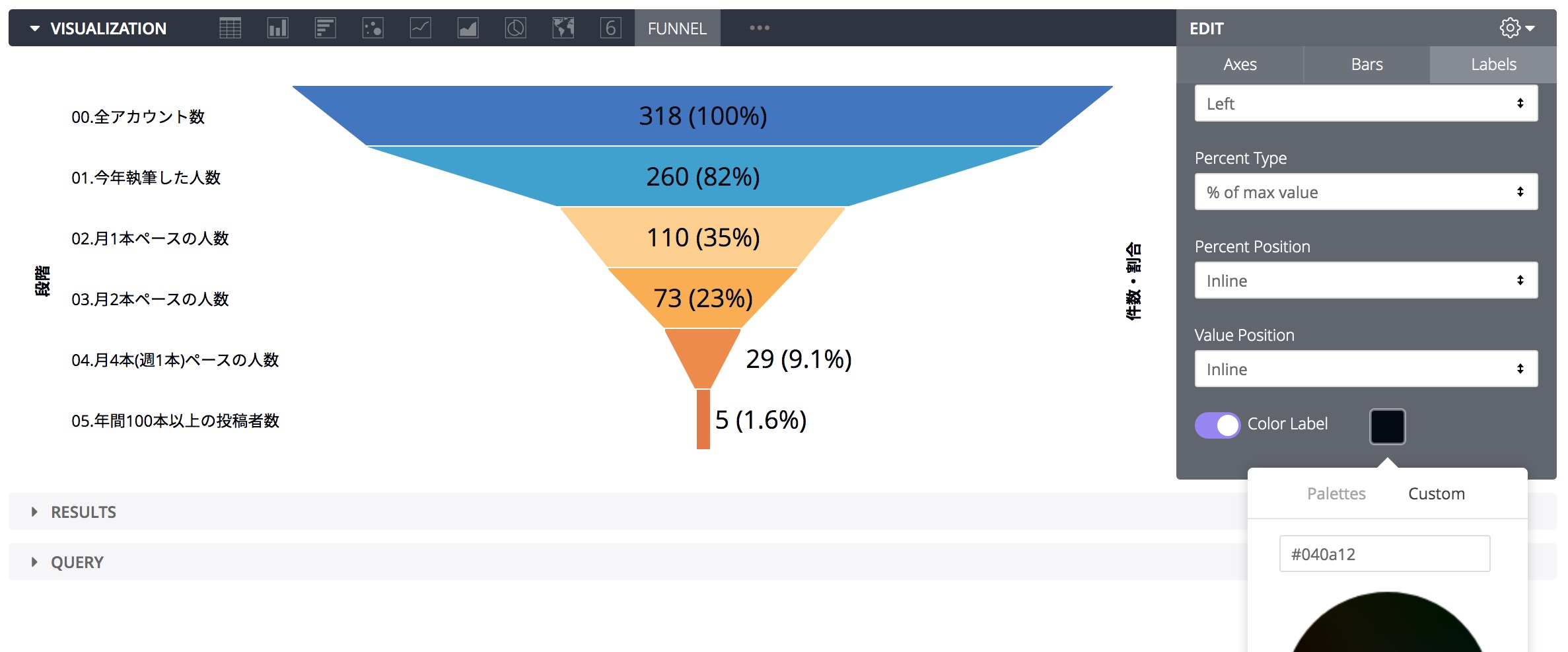Select the Scatter plot visualization
Image resolution: width=1568 pixels, height=652 pixels.
pyautogui.click(x=373, y=28)
